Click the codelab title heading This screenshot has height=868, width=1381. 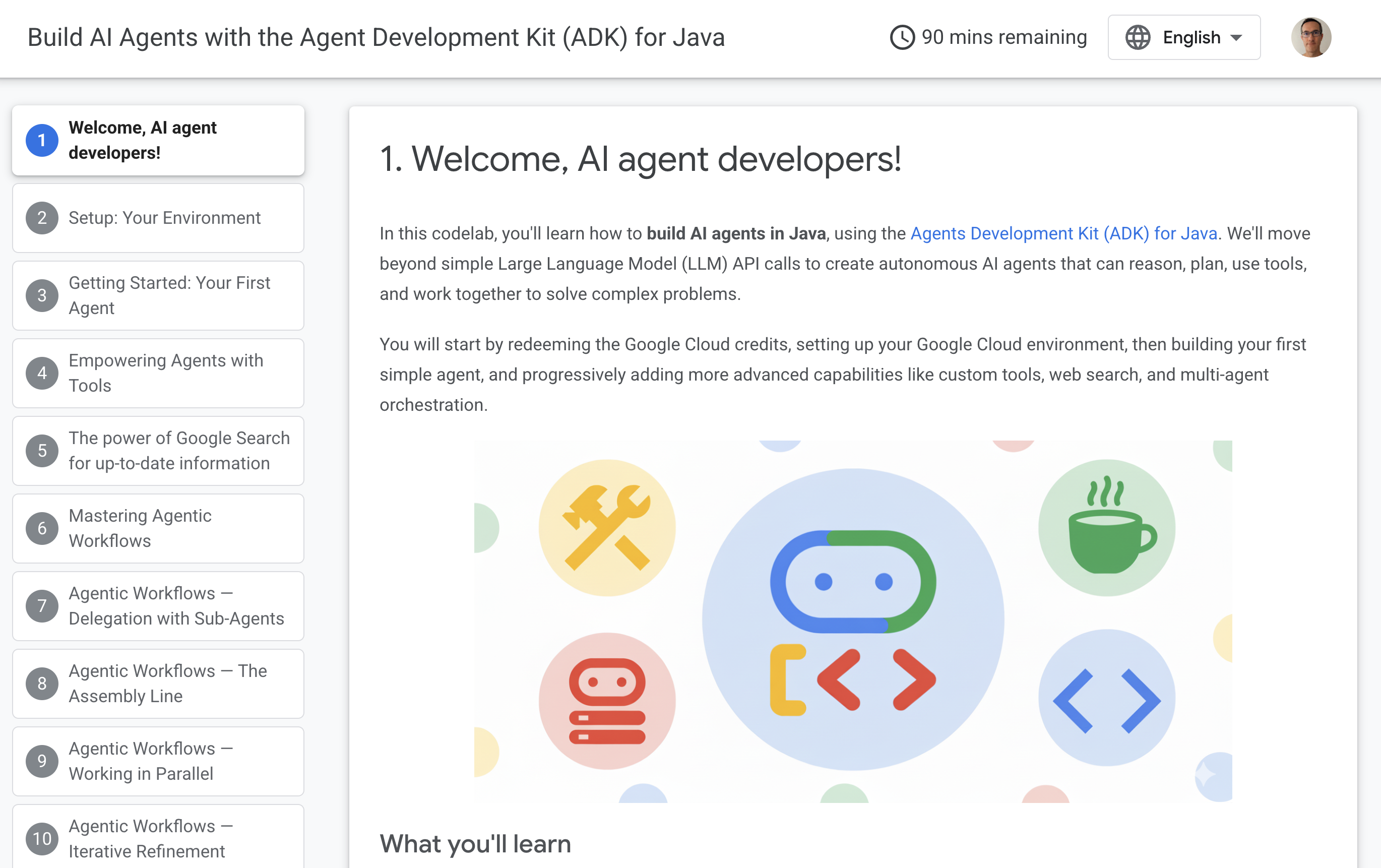coord(375,37)
